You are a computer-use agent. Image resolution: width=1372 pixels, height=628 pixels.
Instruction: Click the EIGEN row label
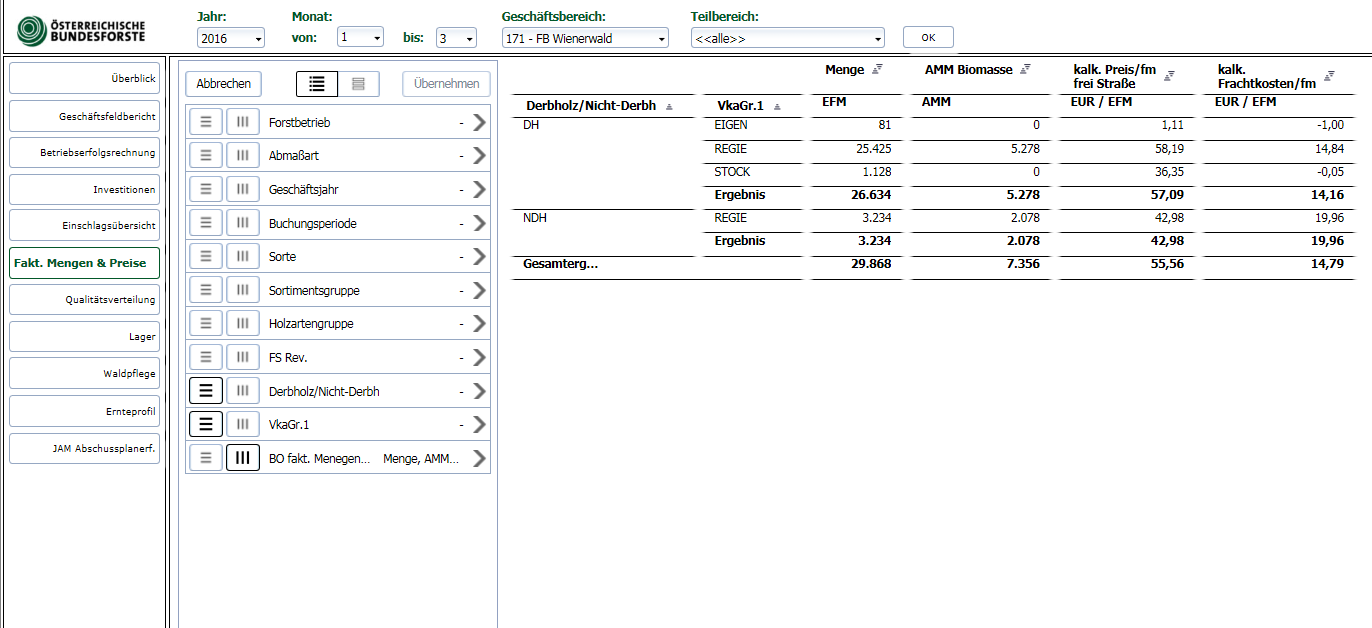(x=731, y=125)
